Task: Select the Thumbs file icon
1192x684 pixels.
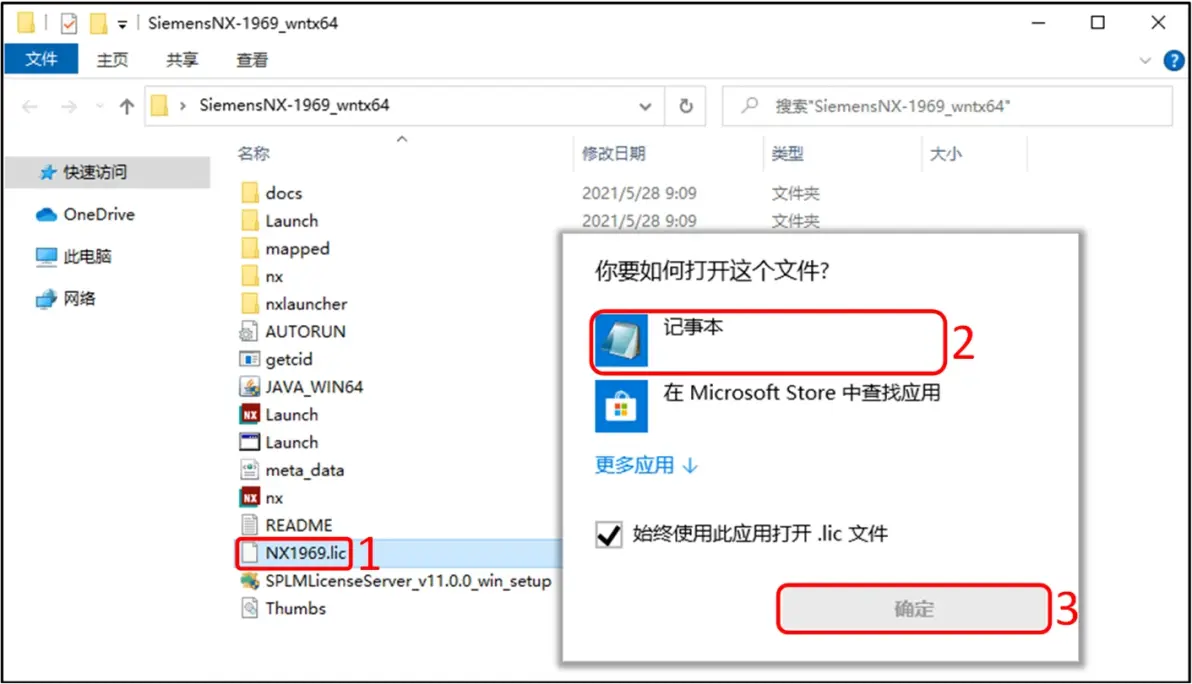Action: [x=249, y=608]
